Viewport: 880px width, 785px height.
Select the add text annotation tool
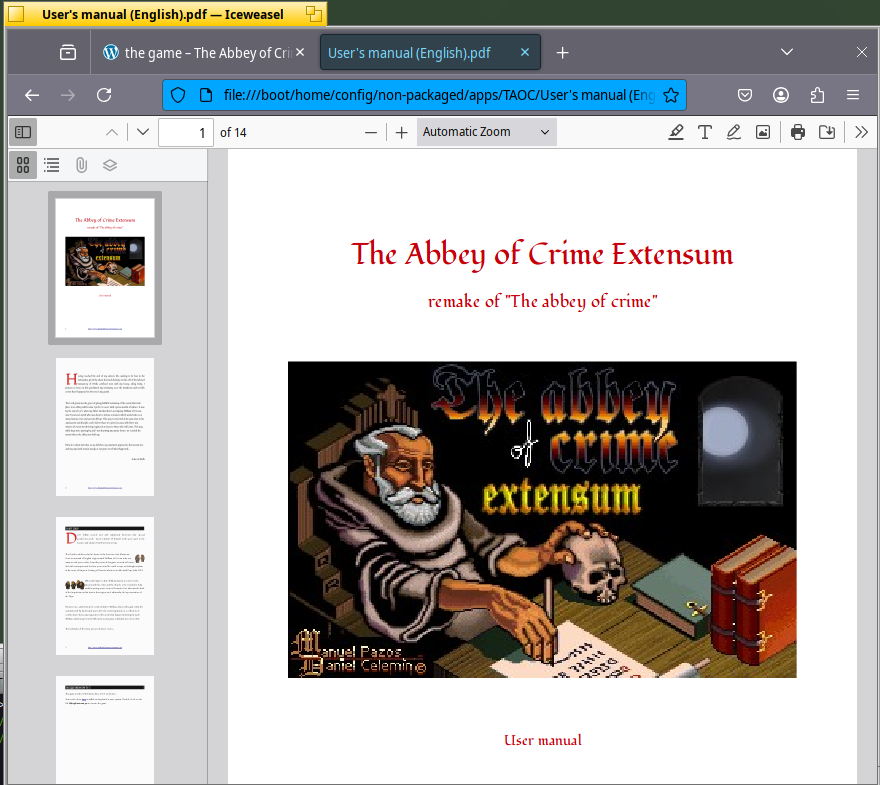click(705, 132)
